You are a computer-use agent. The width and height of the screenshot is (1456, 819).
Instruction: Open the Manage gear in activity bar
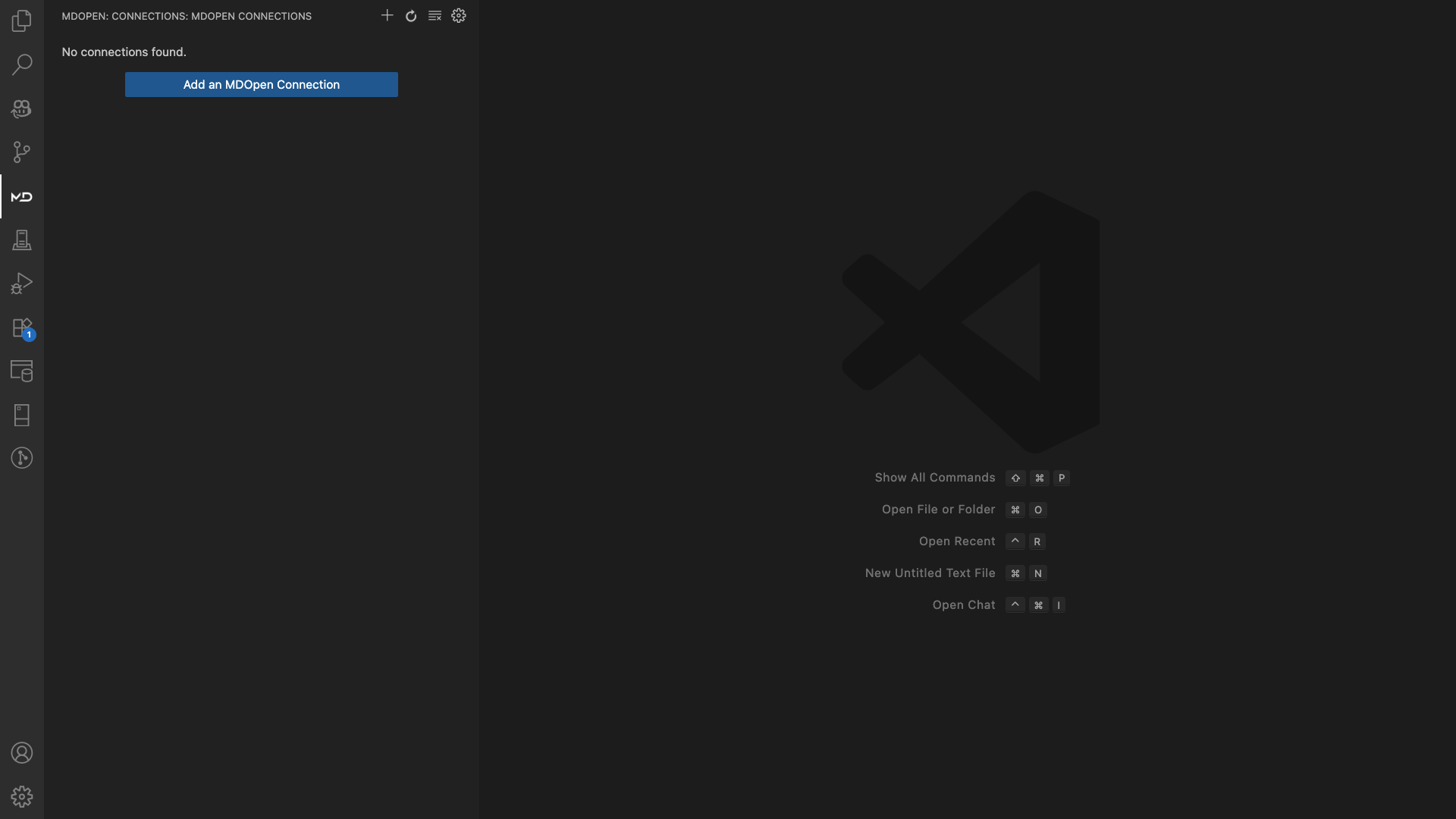click(x=21, y=796)
